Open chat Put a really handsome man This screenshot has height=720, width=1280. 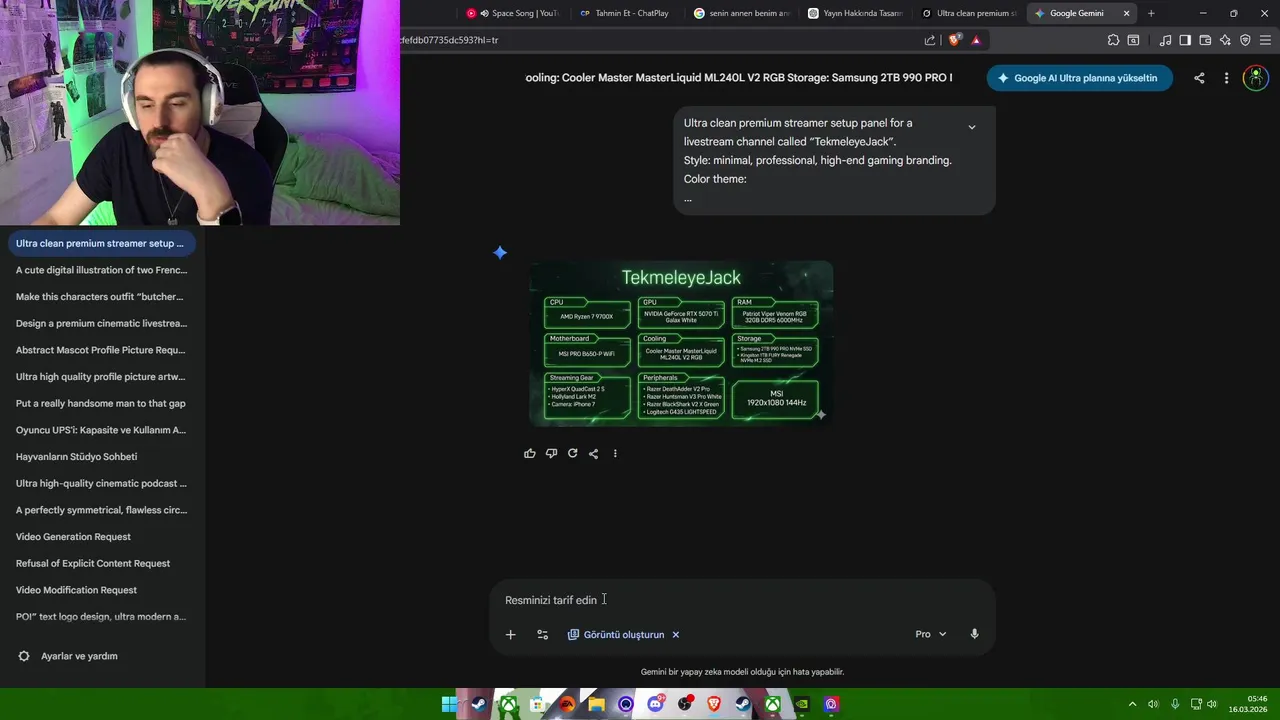[x=102, y=403]
